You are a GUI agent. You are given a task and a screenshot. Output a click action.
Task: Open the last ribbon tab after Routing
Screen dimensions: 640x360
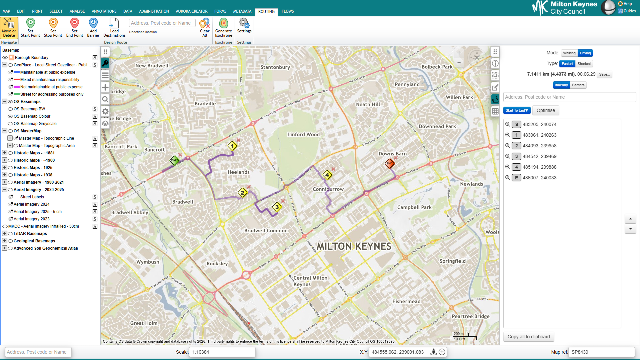[288, 11]
